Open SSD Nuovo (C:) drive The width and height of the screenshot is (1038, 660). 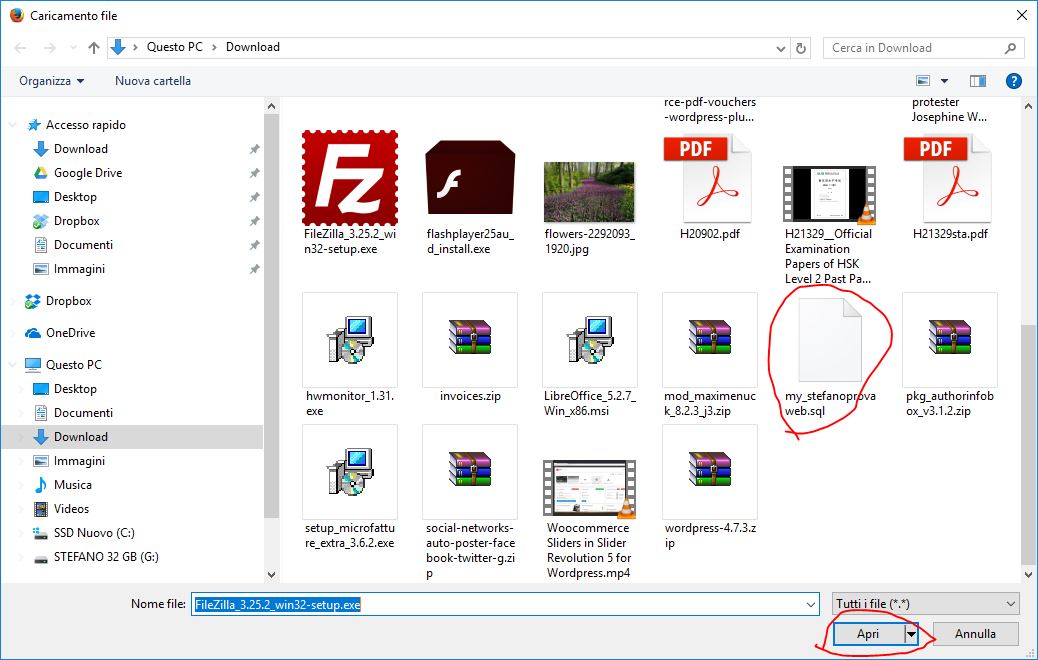93,533
